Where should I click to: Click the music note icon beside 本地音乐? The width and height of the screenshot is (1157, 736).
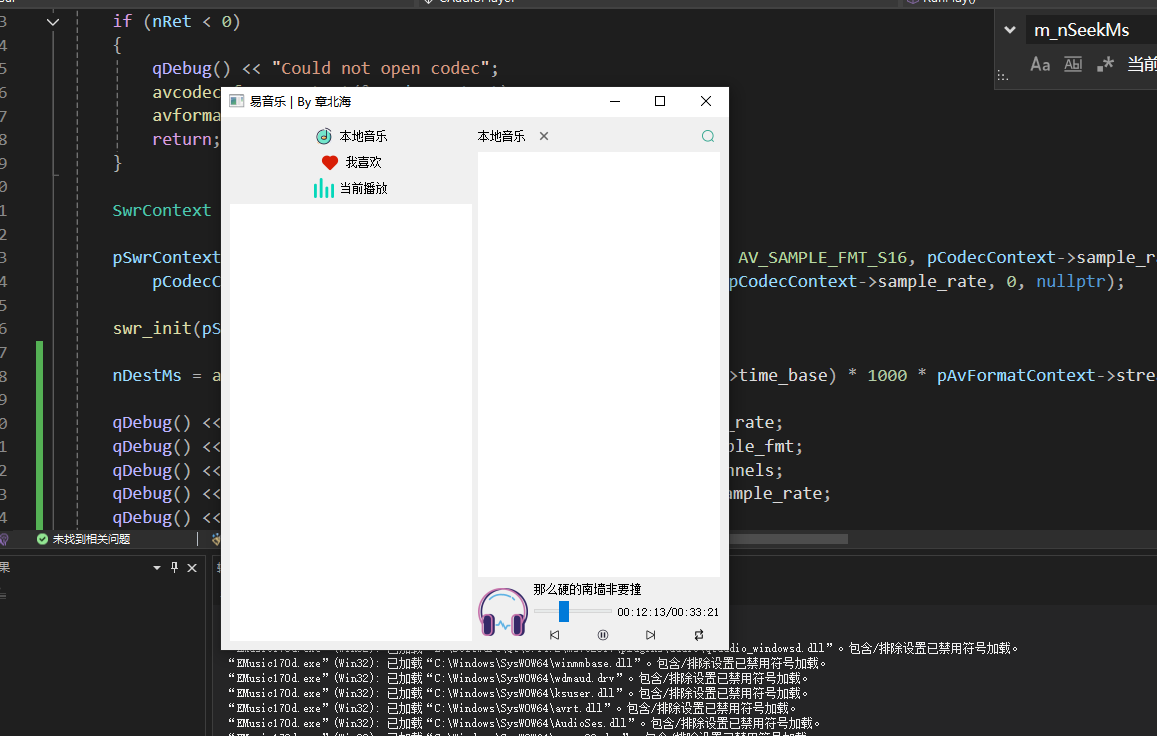[x=324, y=136]
